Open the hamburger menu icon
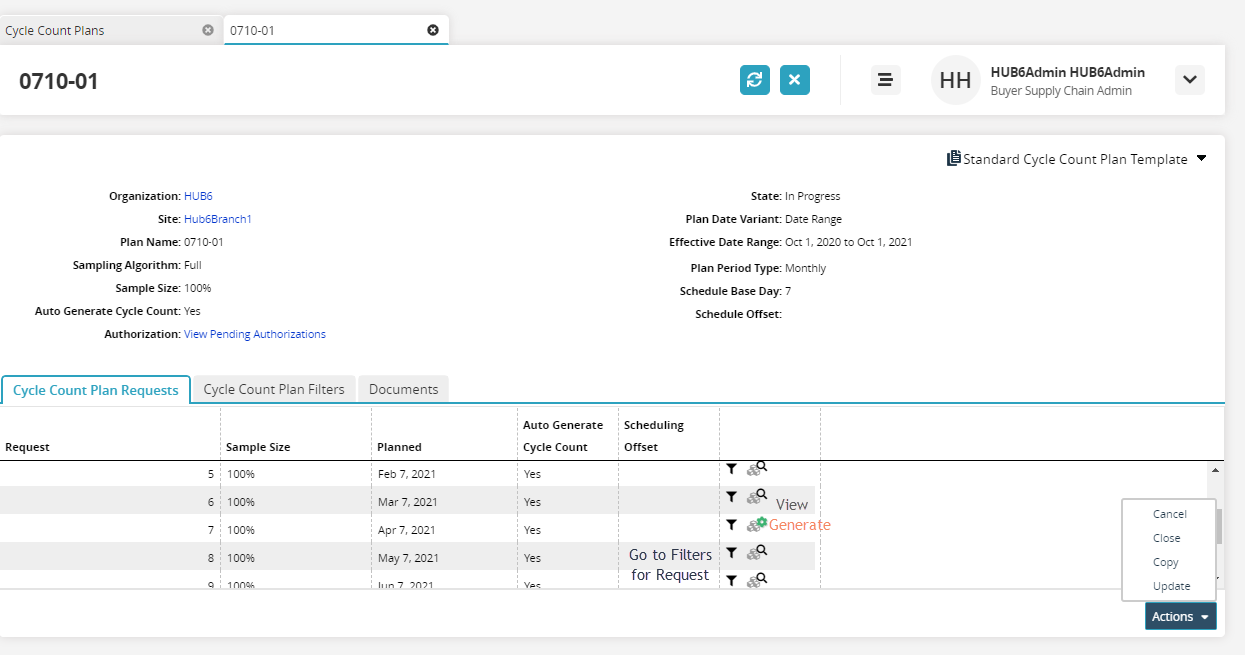The image size is (1245, 655). 885,80
